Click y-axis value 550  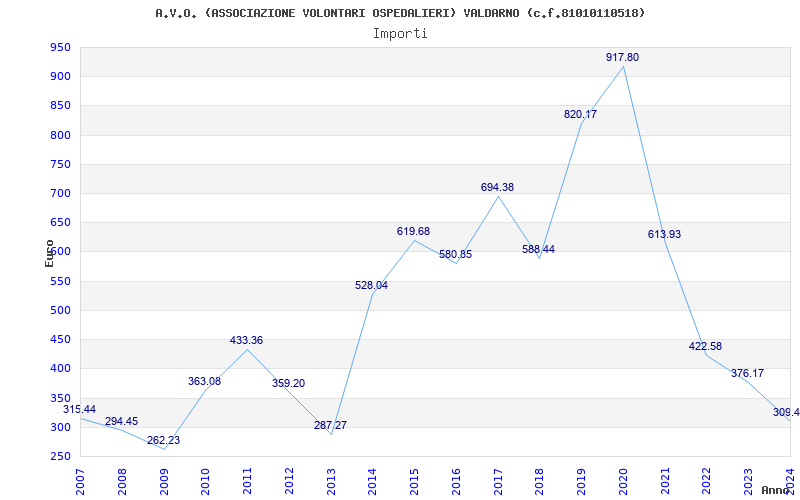pos(60,281)
